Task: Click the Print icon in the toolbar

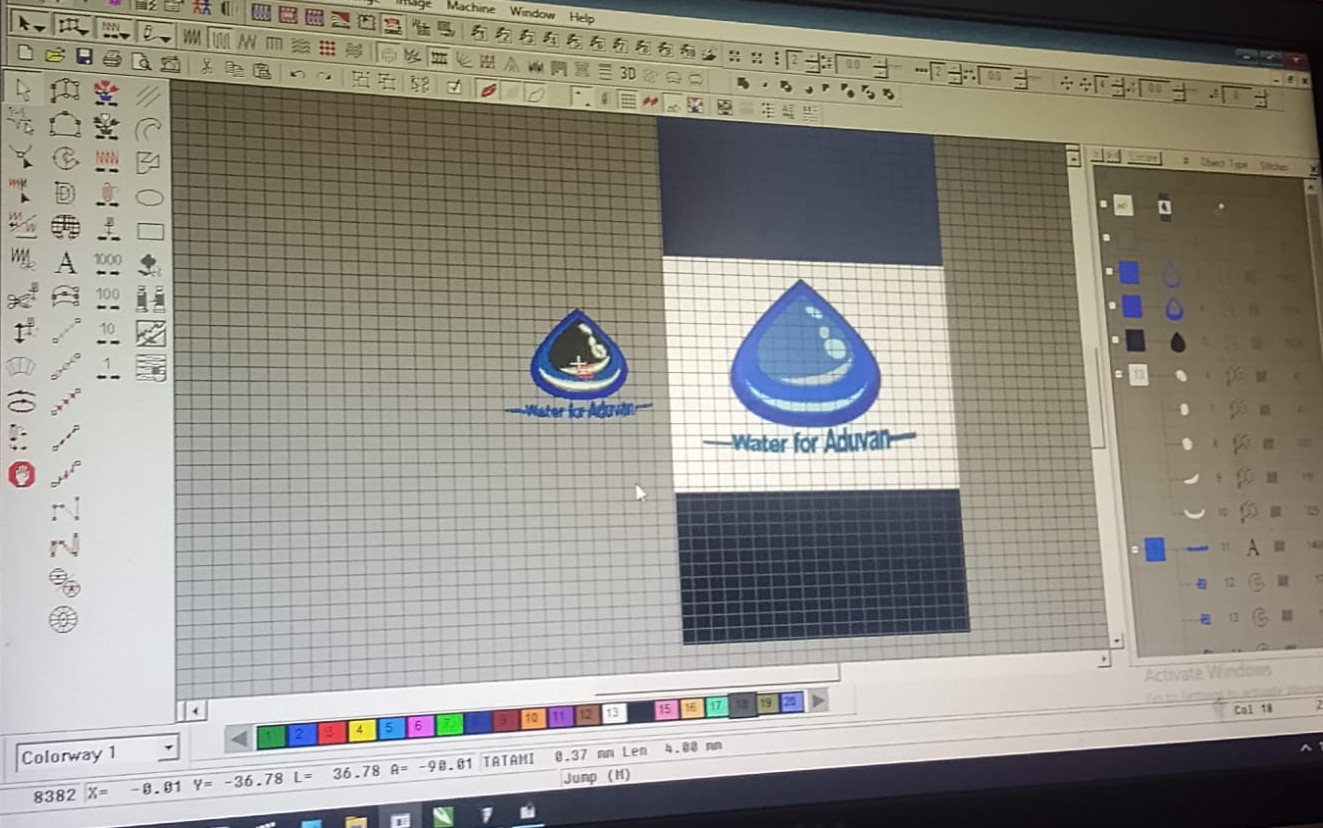Action: 112,59
